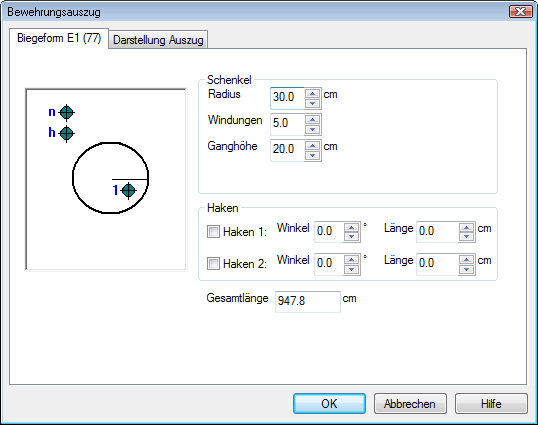Enable the Haken 1 checkbox

click(x=213, y=232)
